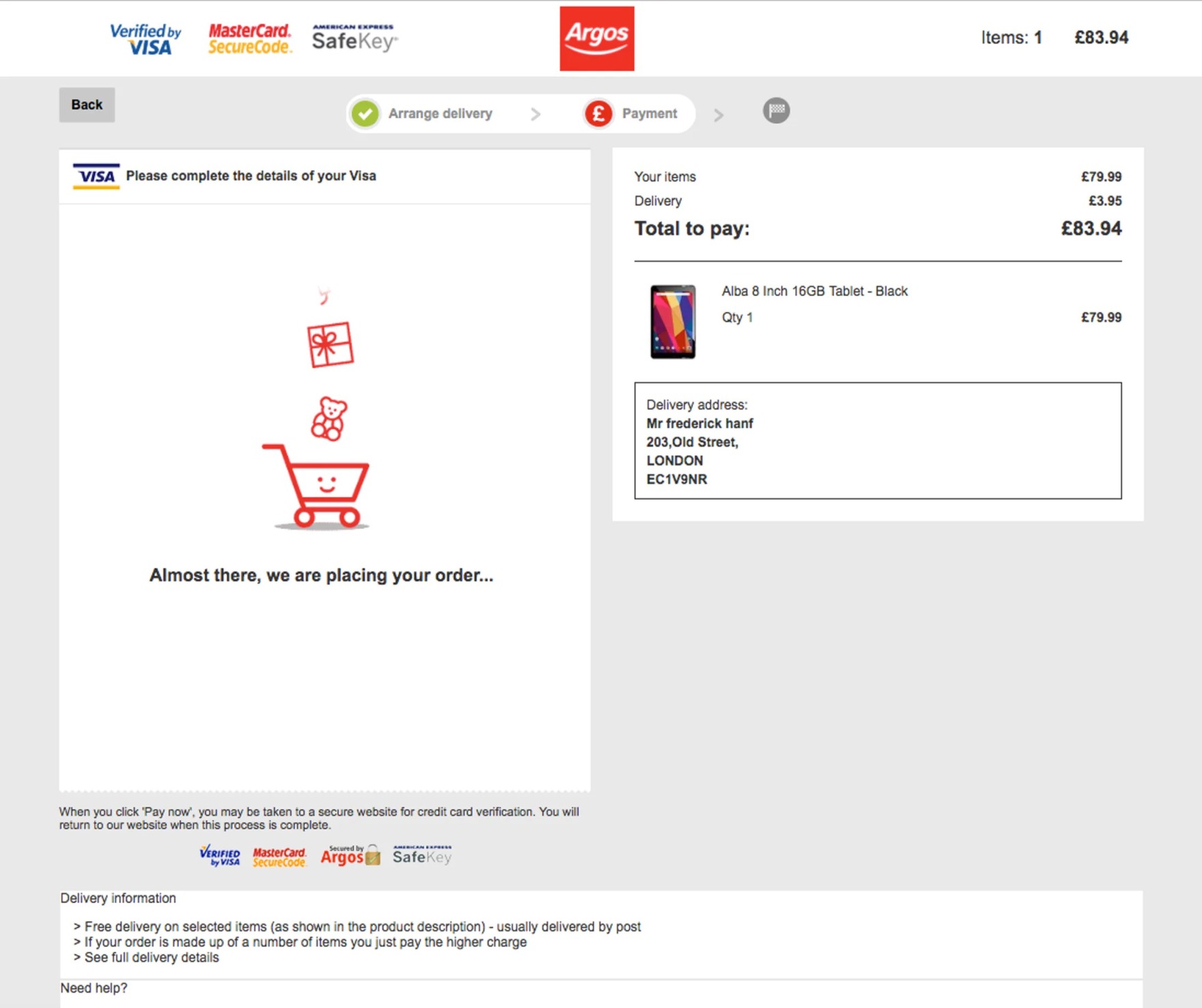
Task: Click the Secured by Argos padlock badge
Action: [350, 856]
